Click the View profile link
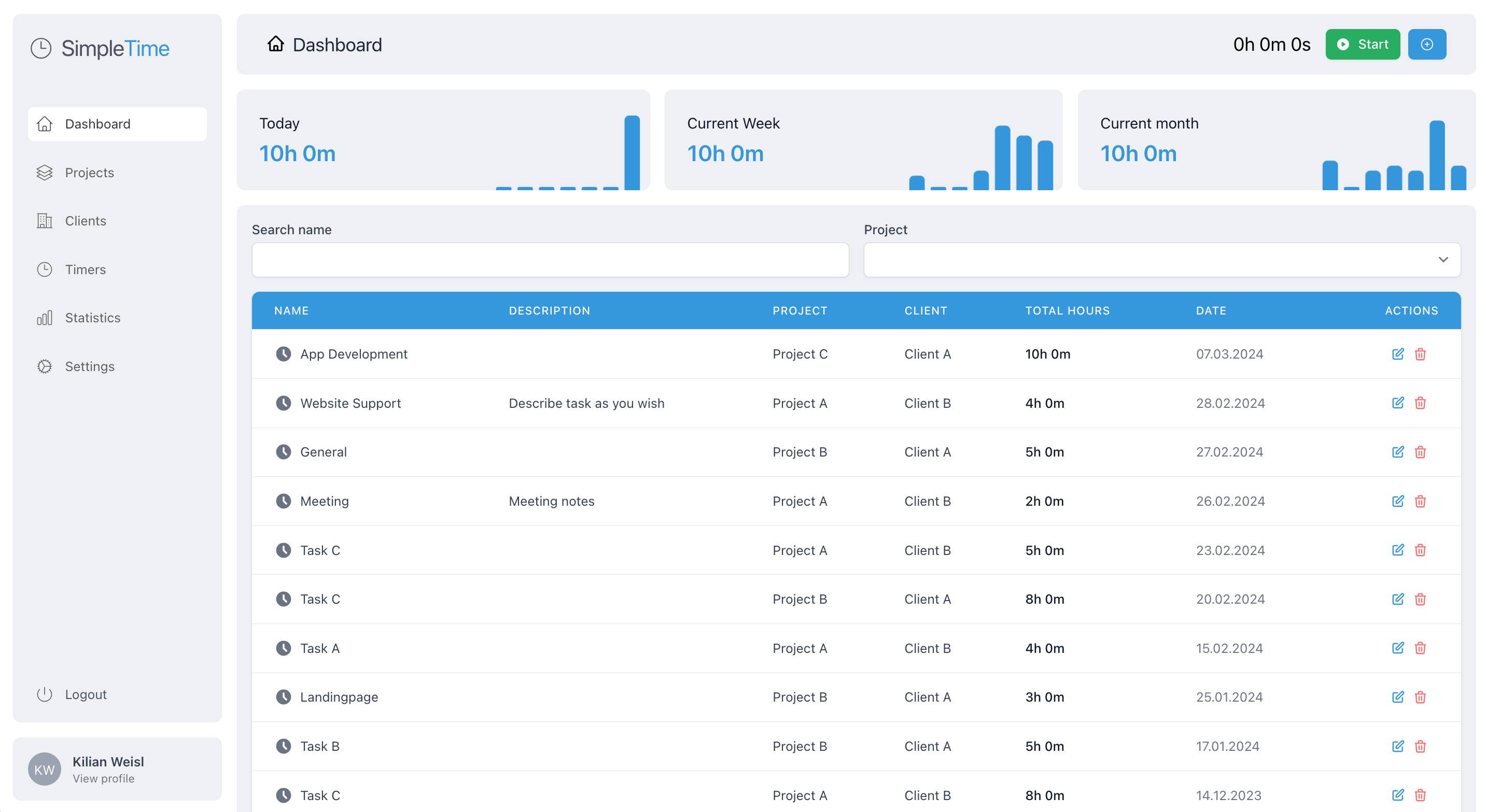Viewport: 1486px width, 812px height. pyautogui.click(x=103, y=778)
